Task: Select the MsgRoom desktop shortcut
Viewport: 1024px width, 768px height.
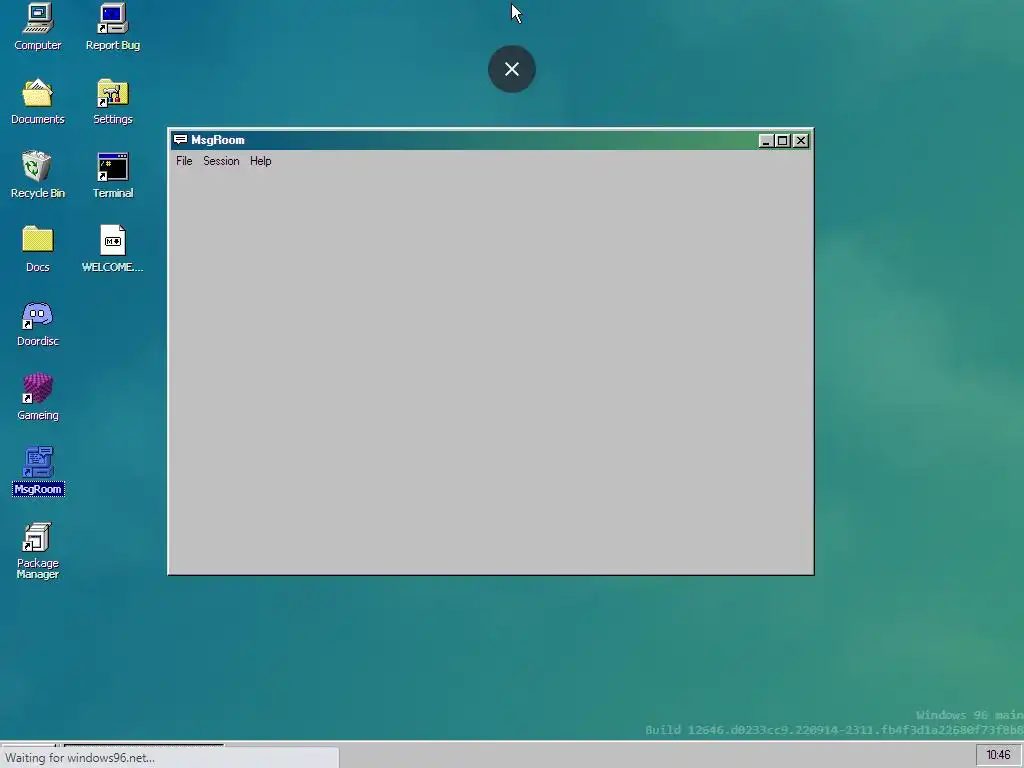Action: click(x=38, y=471)
